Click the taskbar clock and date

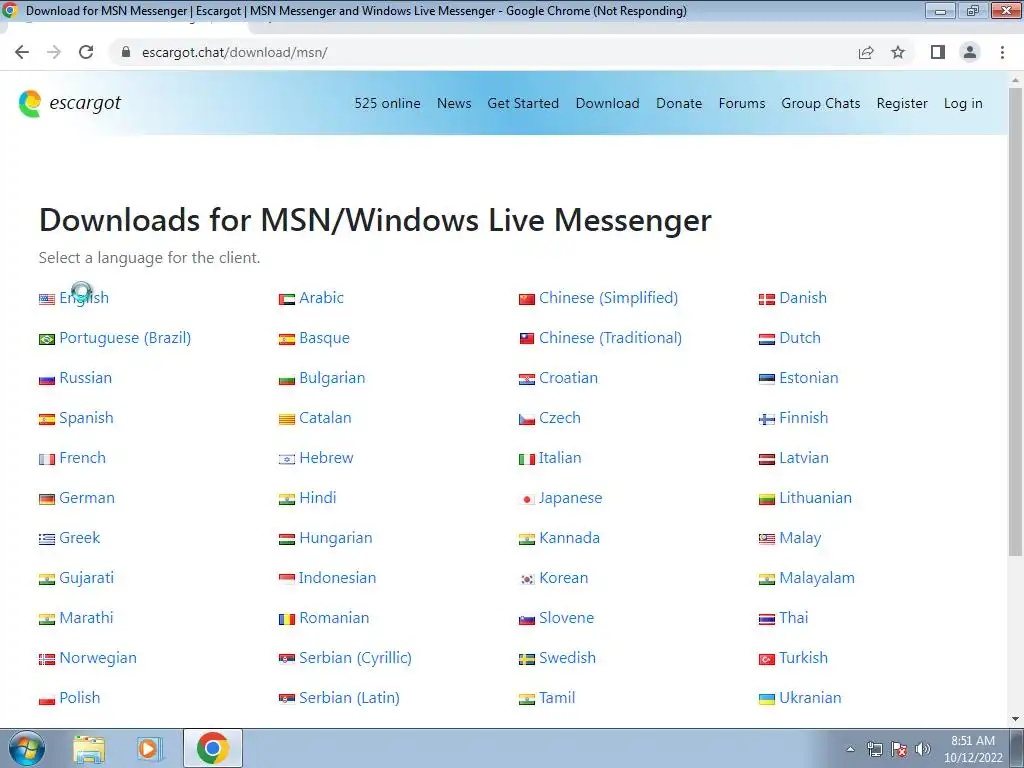click(x=973, y=749)
